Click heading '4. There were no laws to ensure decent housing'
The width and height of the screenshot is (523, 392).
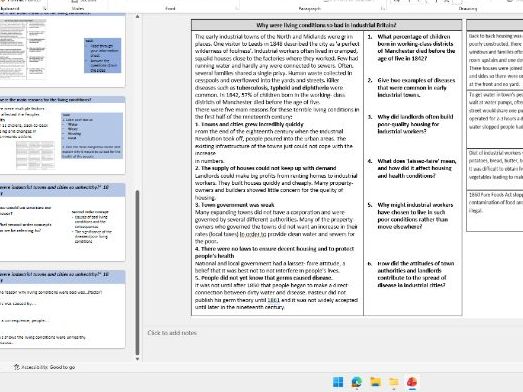click(x=275, y=252)
